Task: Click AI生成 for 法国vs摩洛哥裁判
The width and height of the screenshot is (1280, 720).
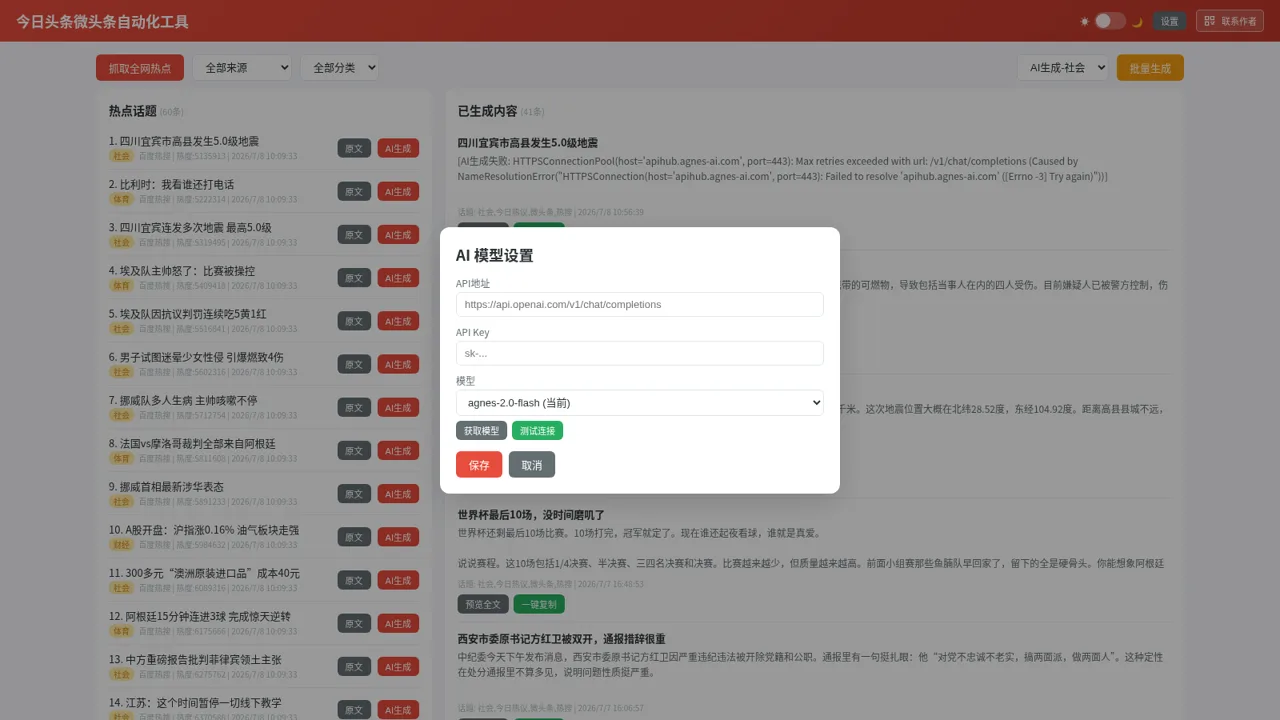Action: (x=398, y=450)
